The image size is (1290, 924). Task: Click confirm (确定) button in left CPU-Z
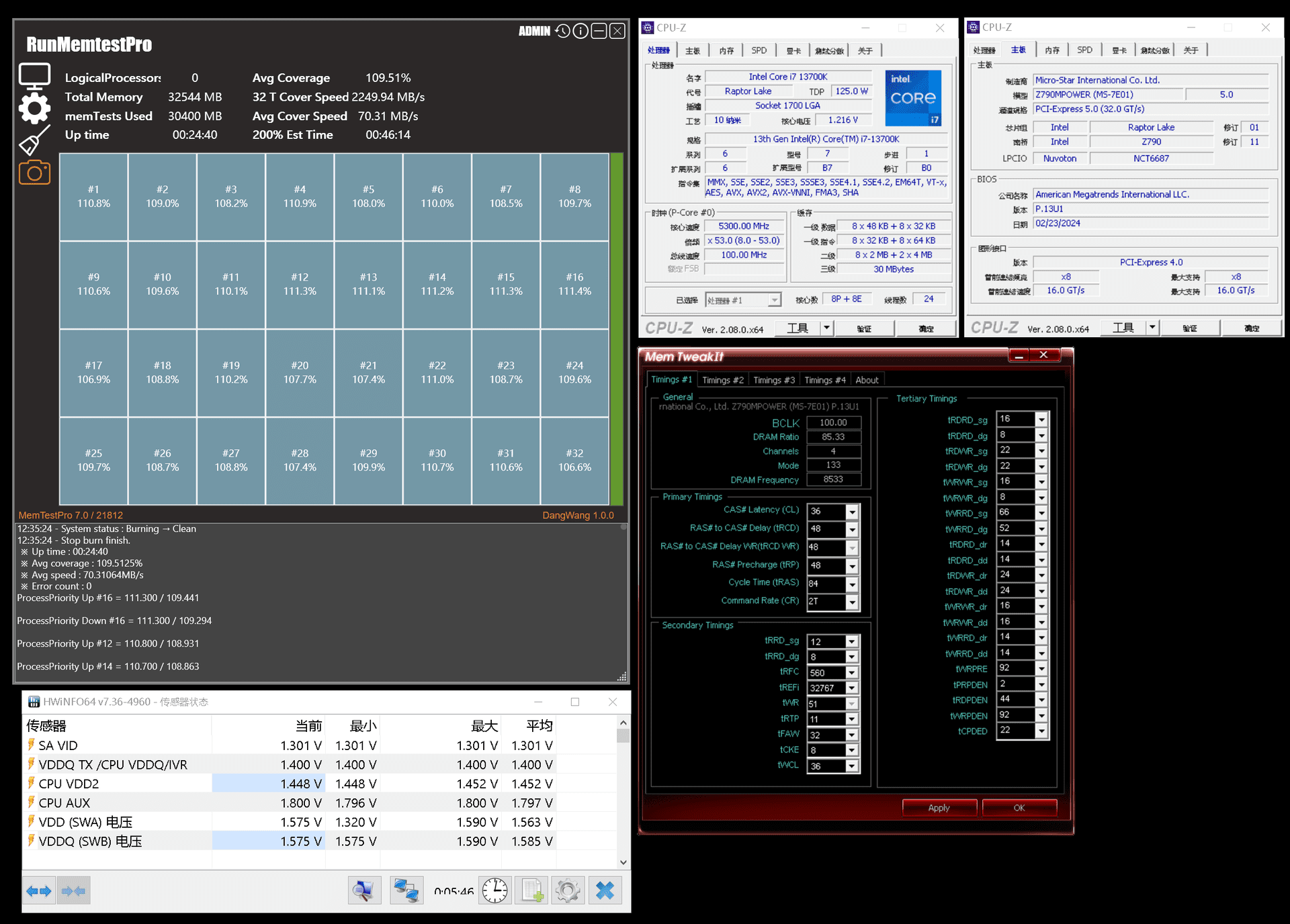(926, 328)
